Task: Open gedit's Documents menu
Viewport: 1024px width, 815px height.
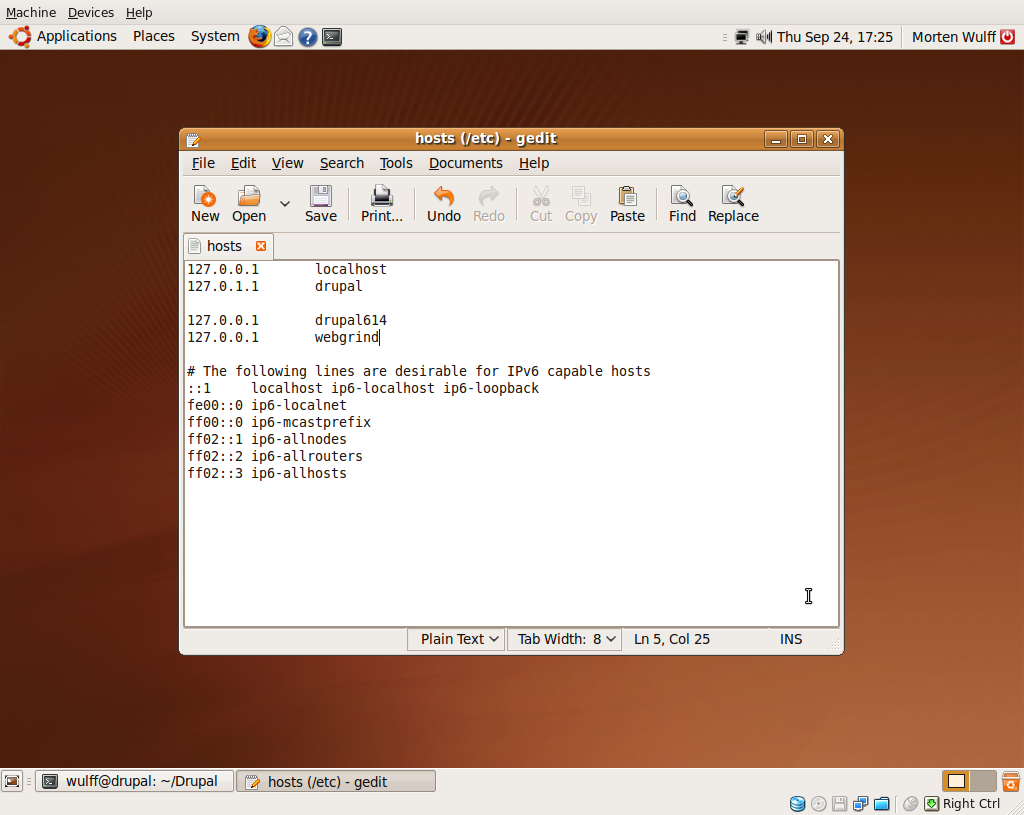Action: 466,163
